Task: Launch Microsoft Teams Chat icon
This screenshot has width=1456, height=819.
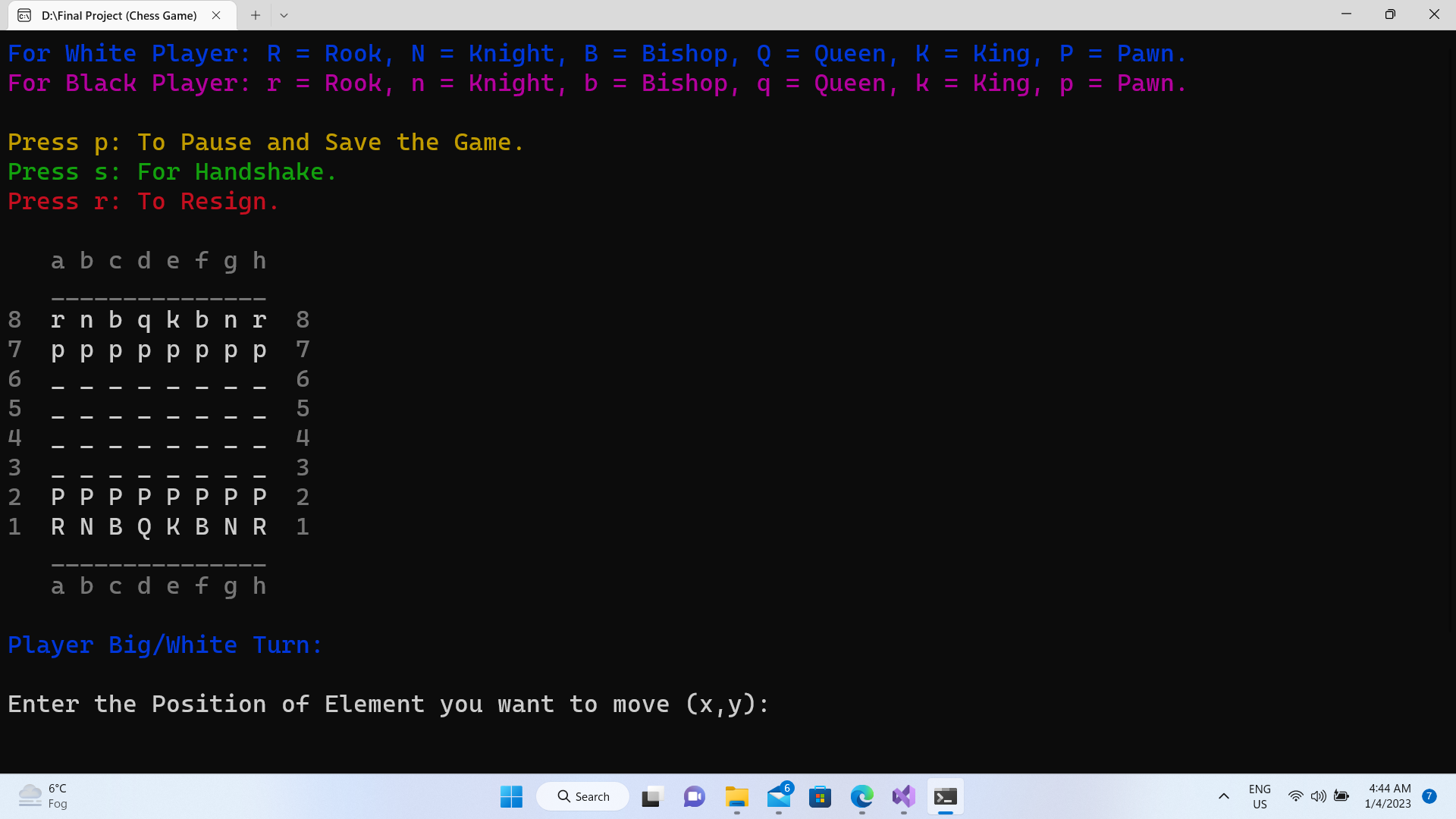Action: pos(694,796)
